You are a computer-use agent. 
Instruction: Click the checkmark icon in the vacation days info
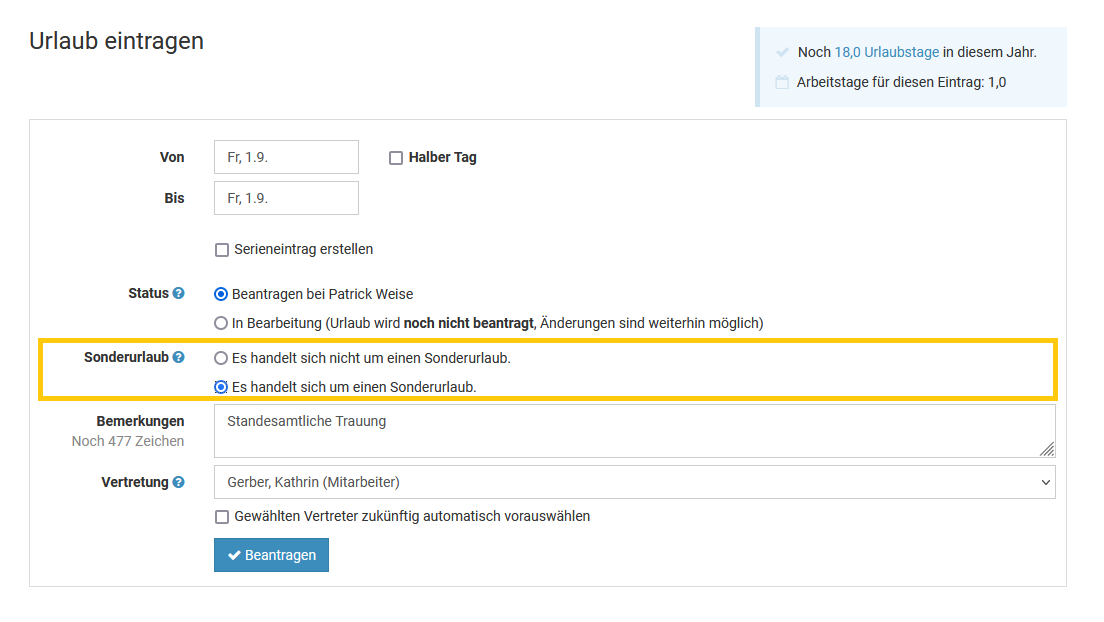(782, 52)
